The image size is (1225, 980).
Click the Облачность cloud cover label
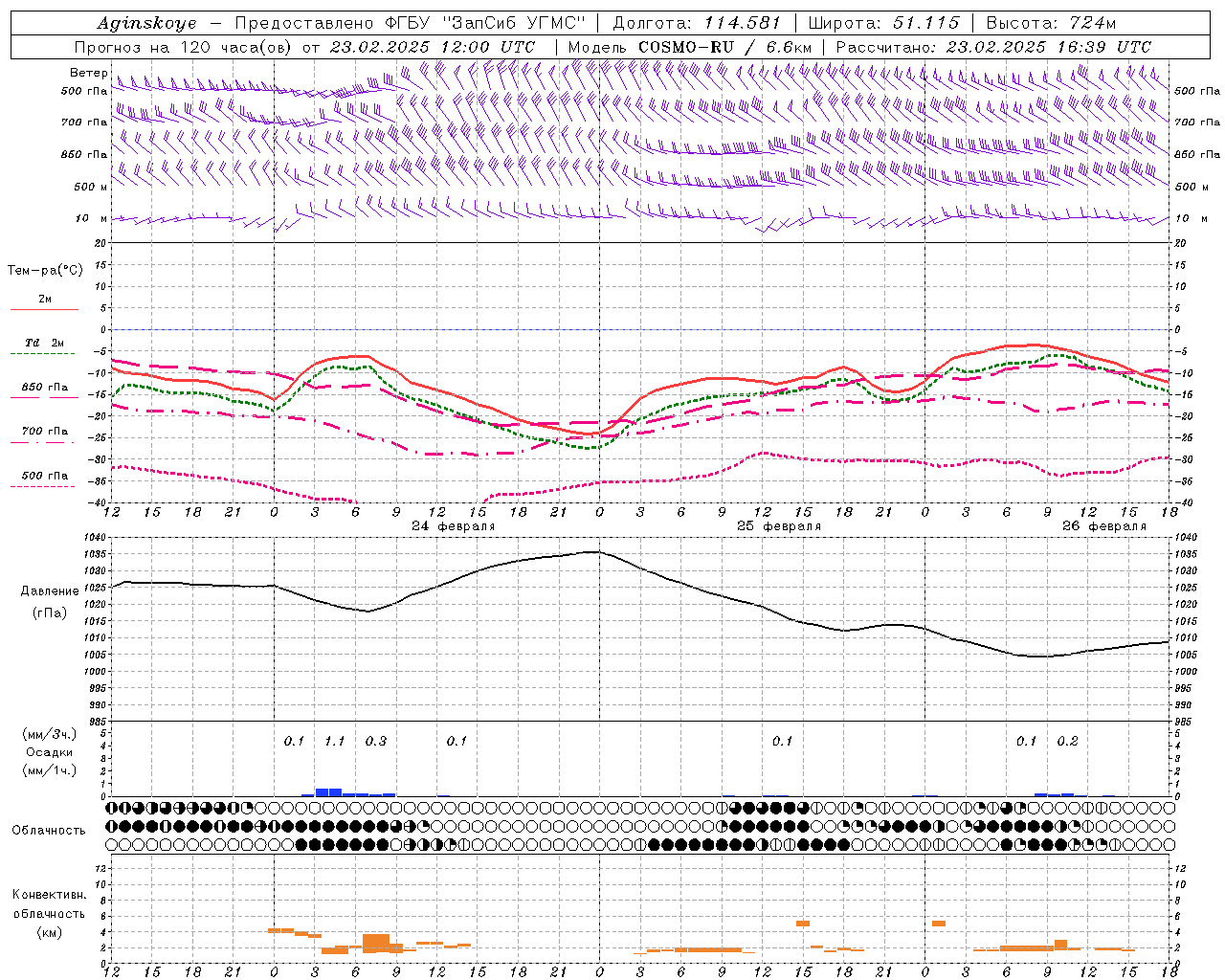tap(49, 831)
